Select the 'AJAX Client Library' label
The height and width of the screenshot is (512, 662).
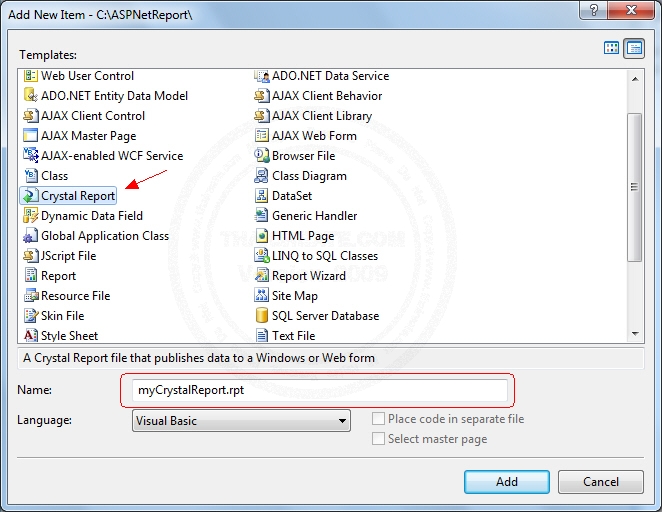tap(322, 116)
